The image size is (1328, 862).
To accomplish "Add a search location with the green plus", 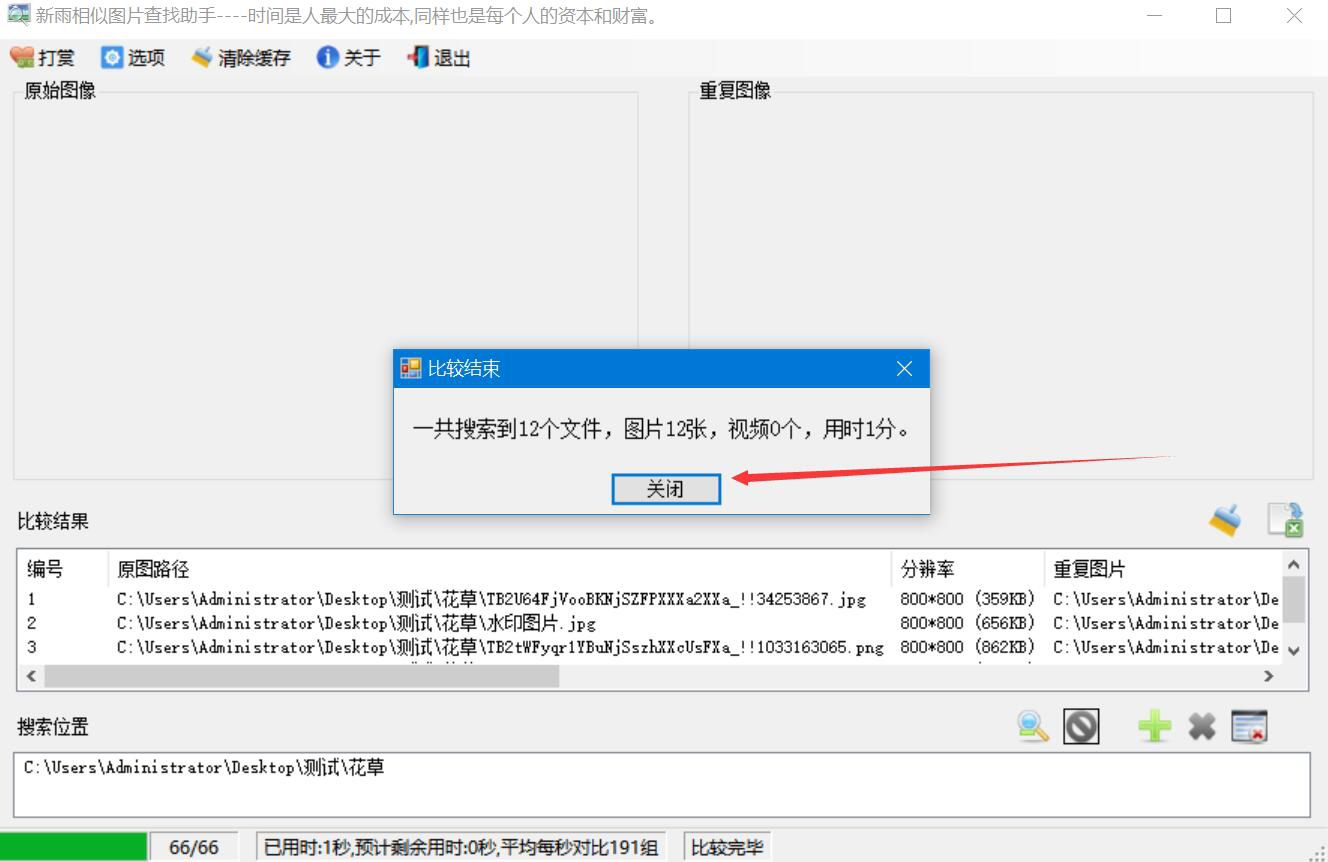I will [1154, 727].
